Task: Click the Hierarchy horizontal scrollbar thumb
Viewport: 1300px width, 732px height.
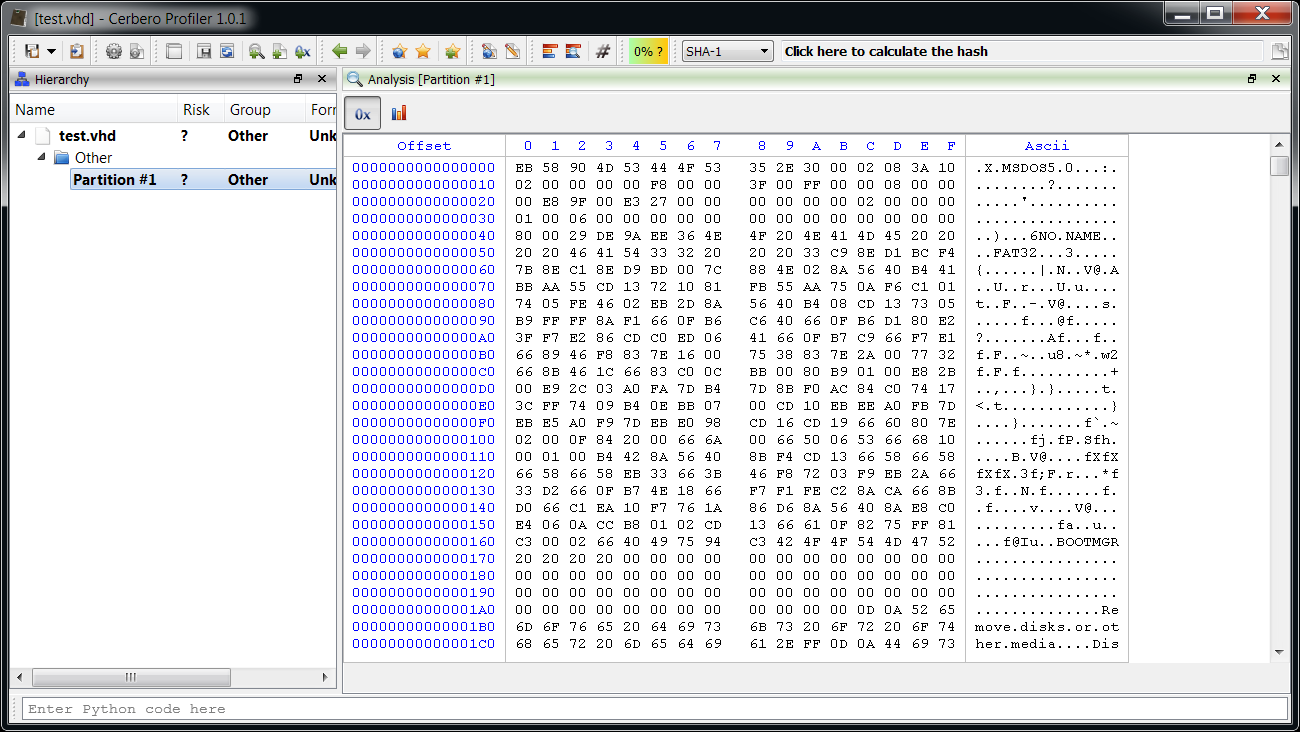Action: pyautogui.click(x=131, y=677)
